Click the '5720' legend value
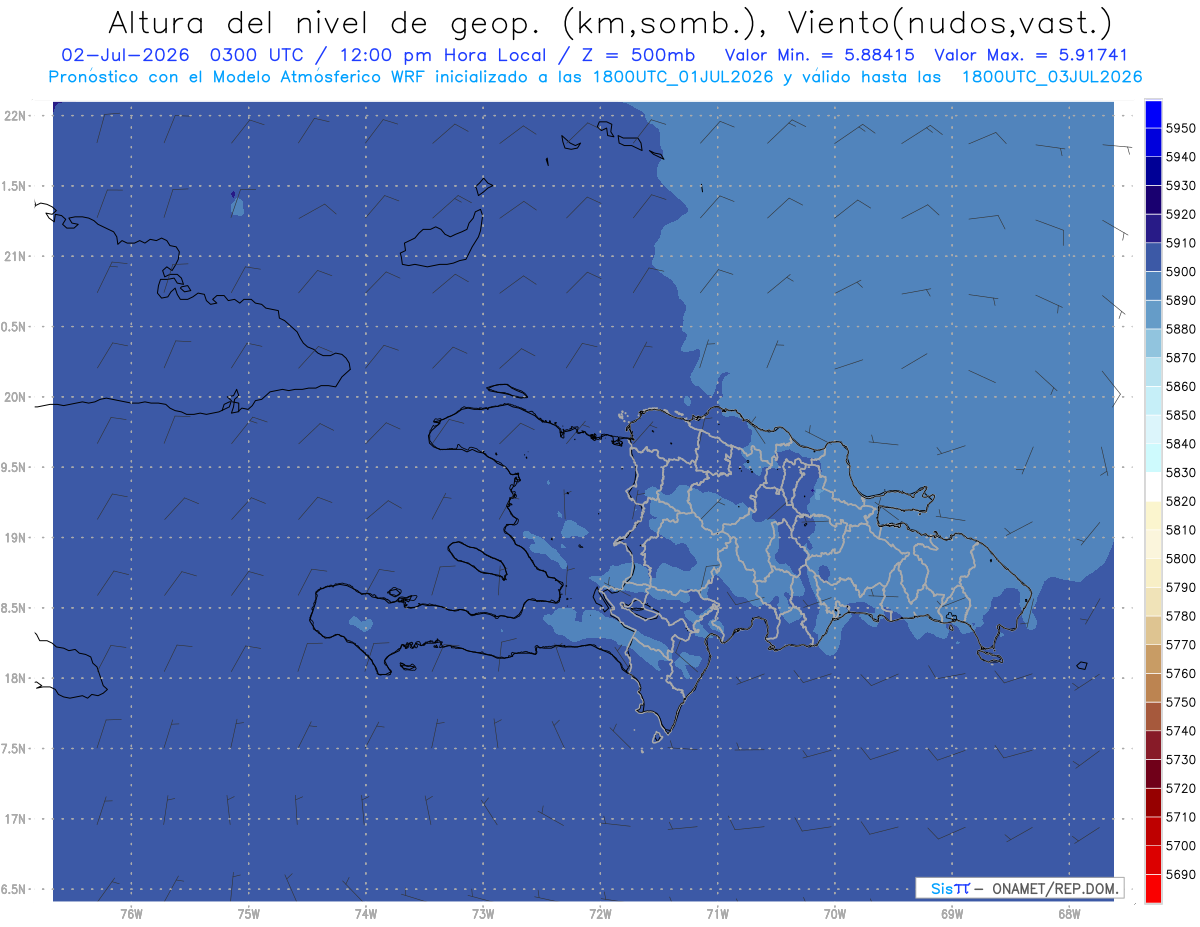Screen dimensions: 1200x927 (1180, 788)
